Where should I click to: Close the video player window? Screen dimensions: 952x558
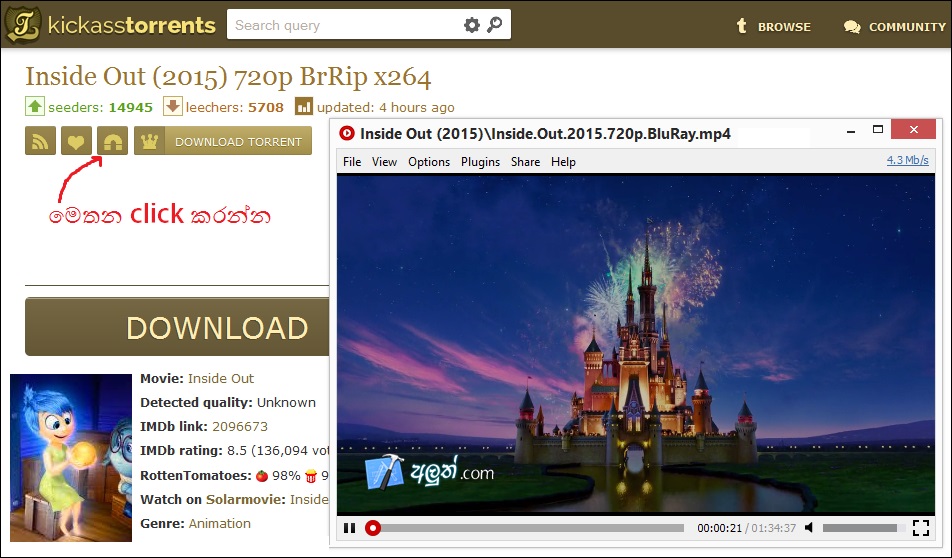click(x=913, y=129)
